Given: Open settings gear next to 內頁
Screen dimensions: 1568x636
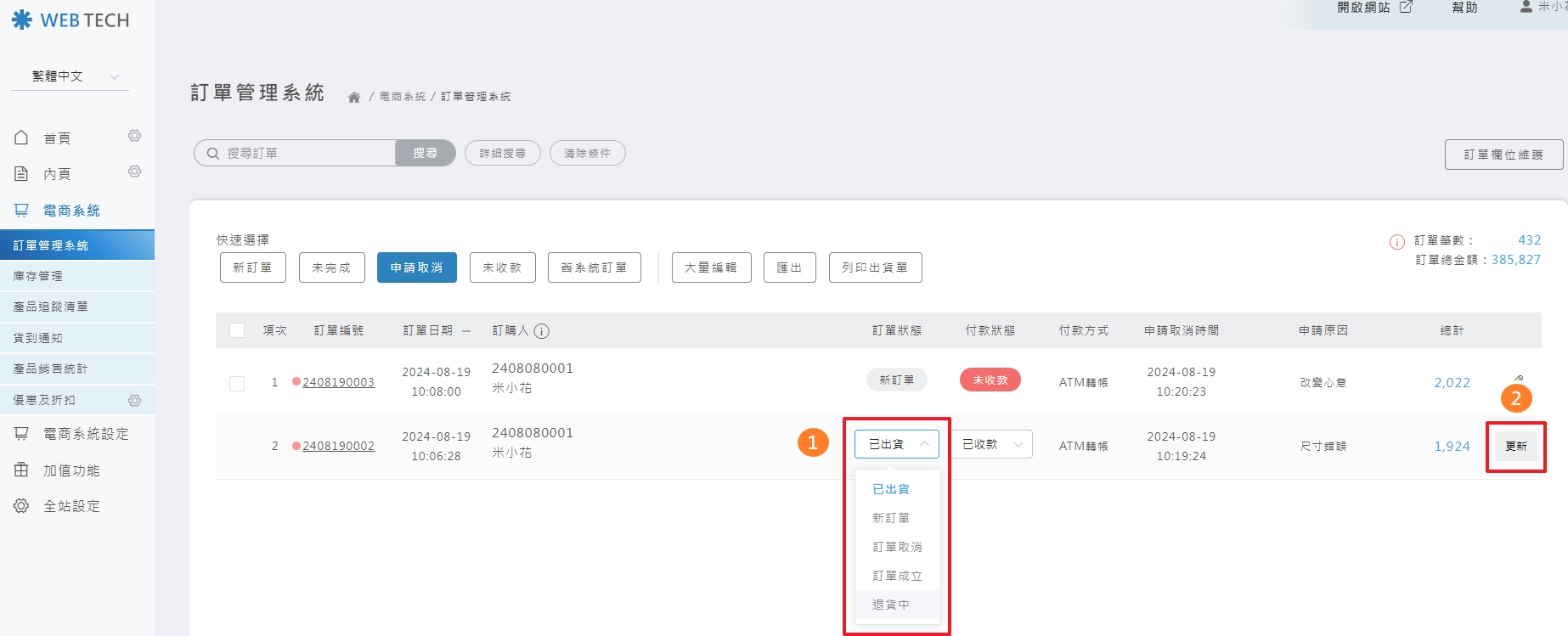Looking at the screenshot, I should 134,172.
